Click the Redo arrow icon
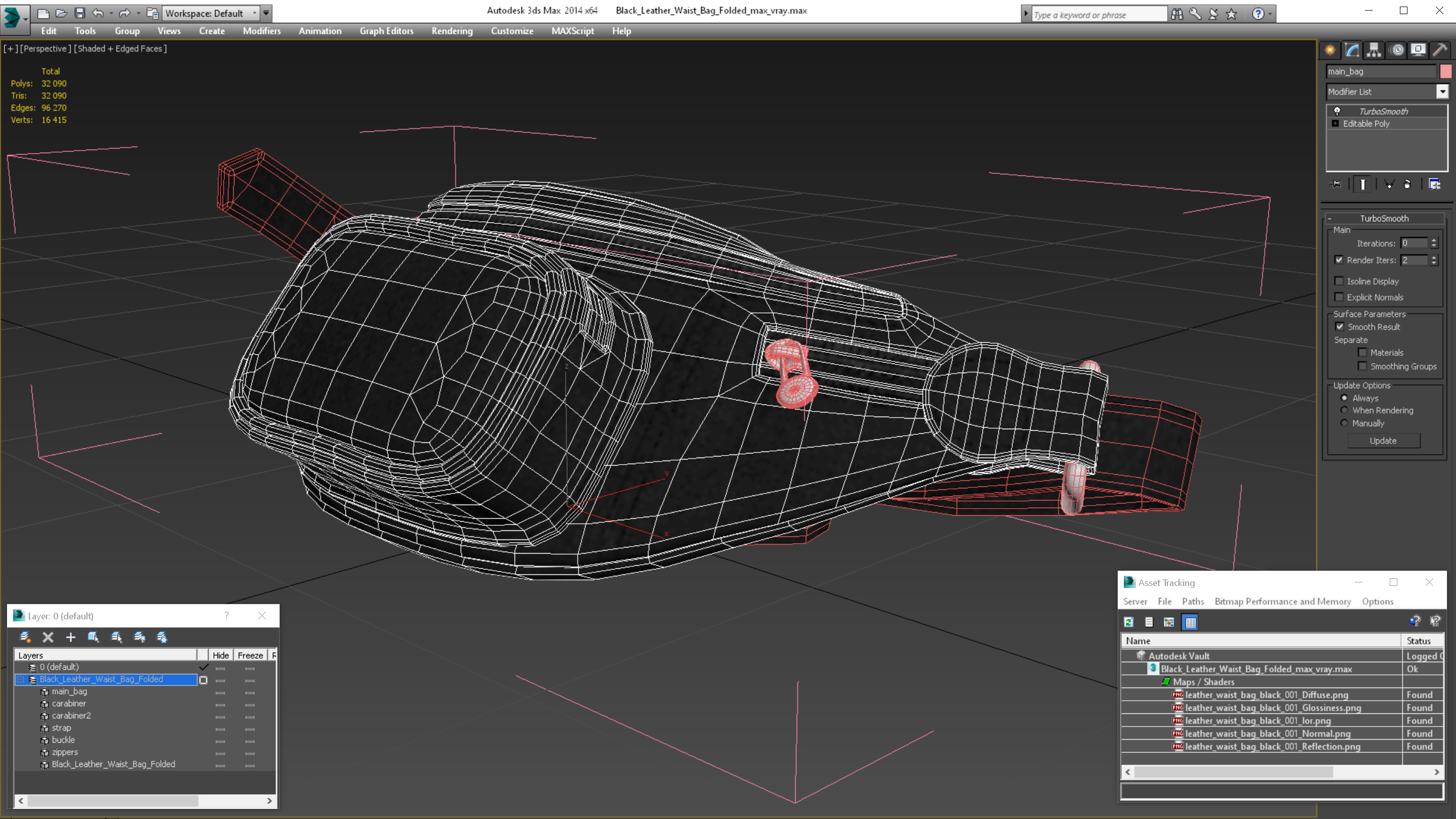This screenshot has width=1456, height=819. [x=125, y=13]
